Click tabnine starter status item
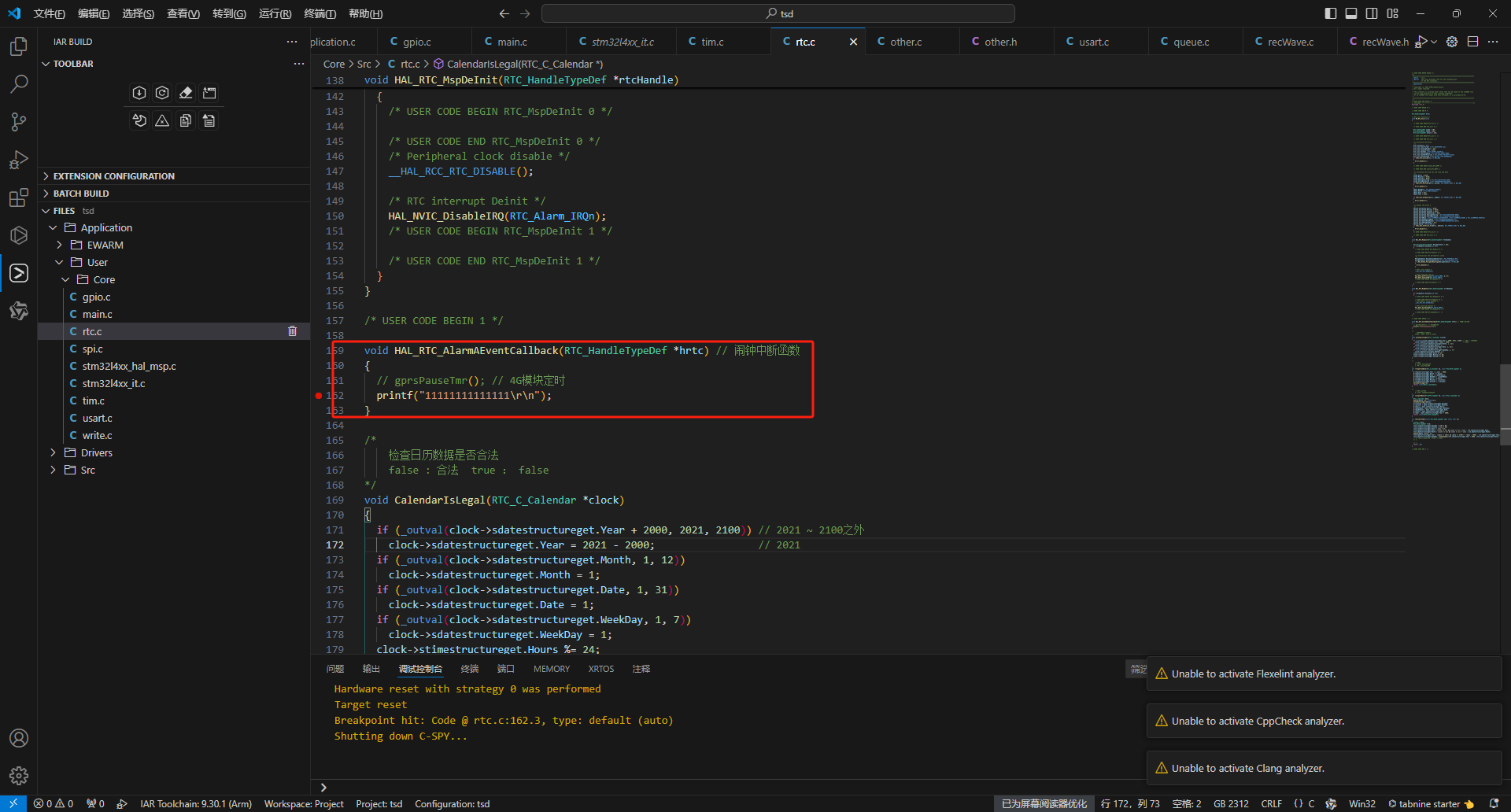 pos(1431,803)
